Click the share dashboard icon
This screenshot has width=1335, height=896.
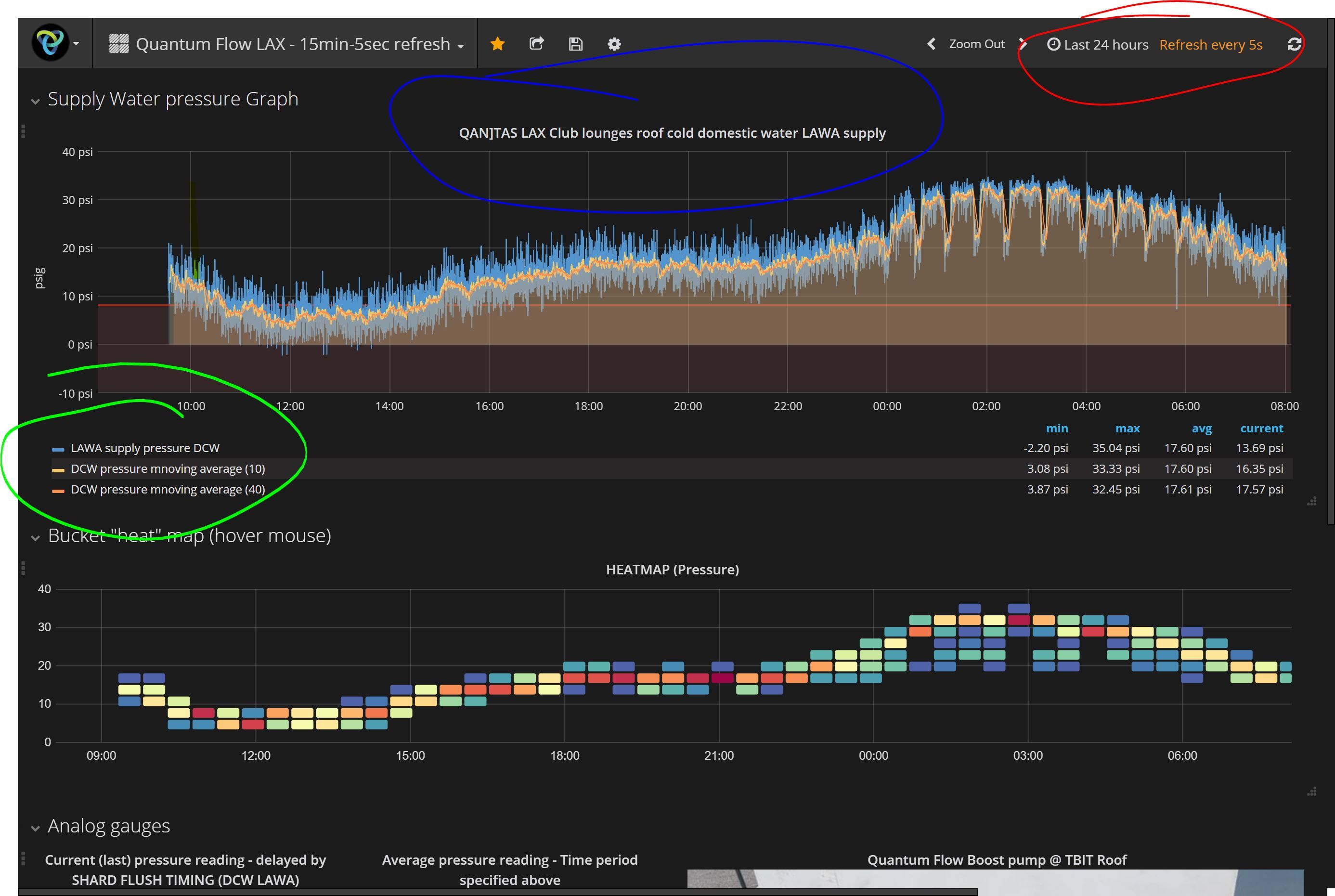pyautogui.click(x=536, y=44)
